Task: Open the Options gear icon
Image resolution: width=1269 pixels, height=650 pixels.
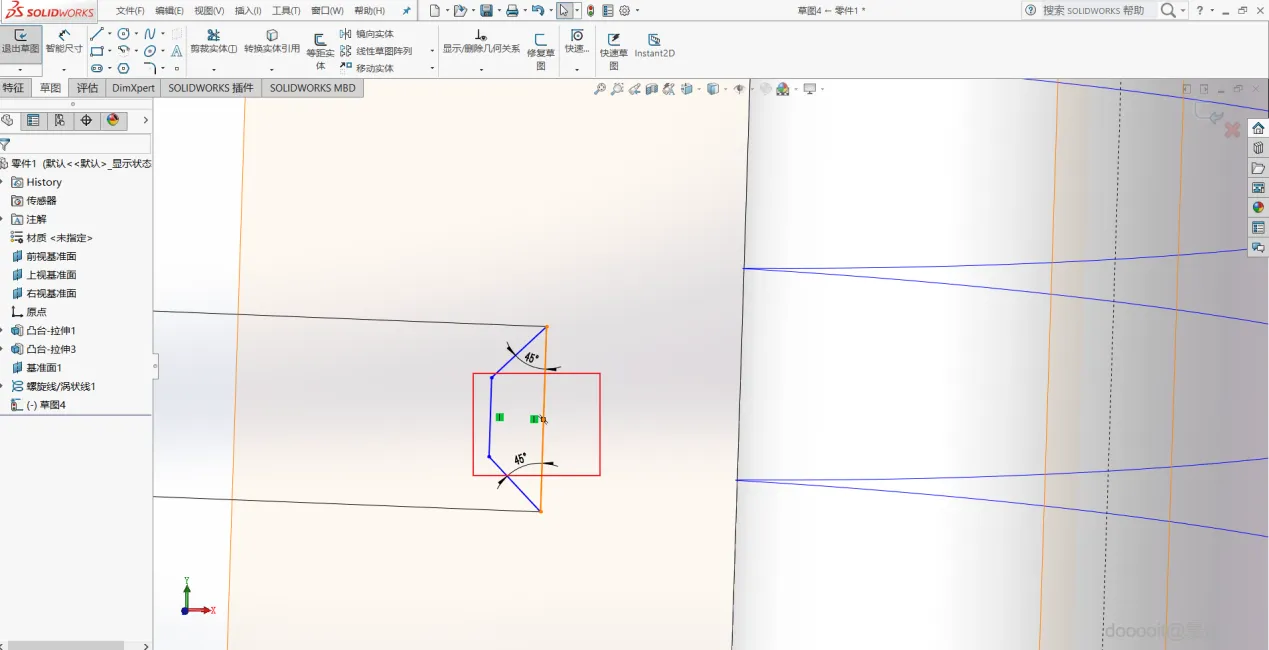Action: pos(624,11)
